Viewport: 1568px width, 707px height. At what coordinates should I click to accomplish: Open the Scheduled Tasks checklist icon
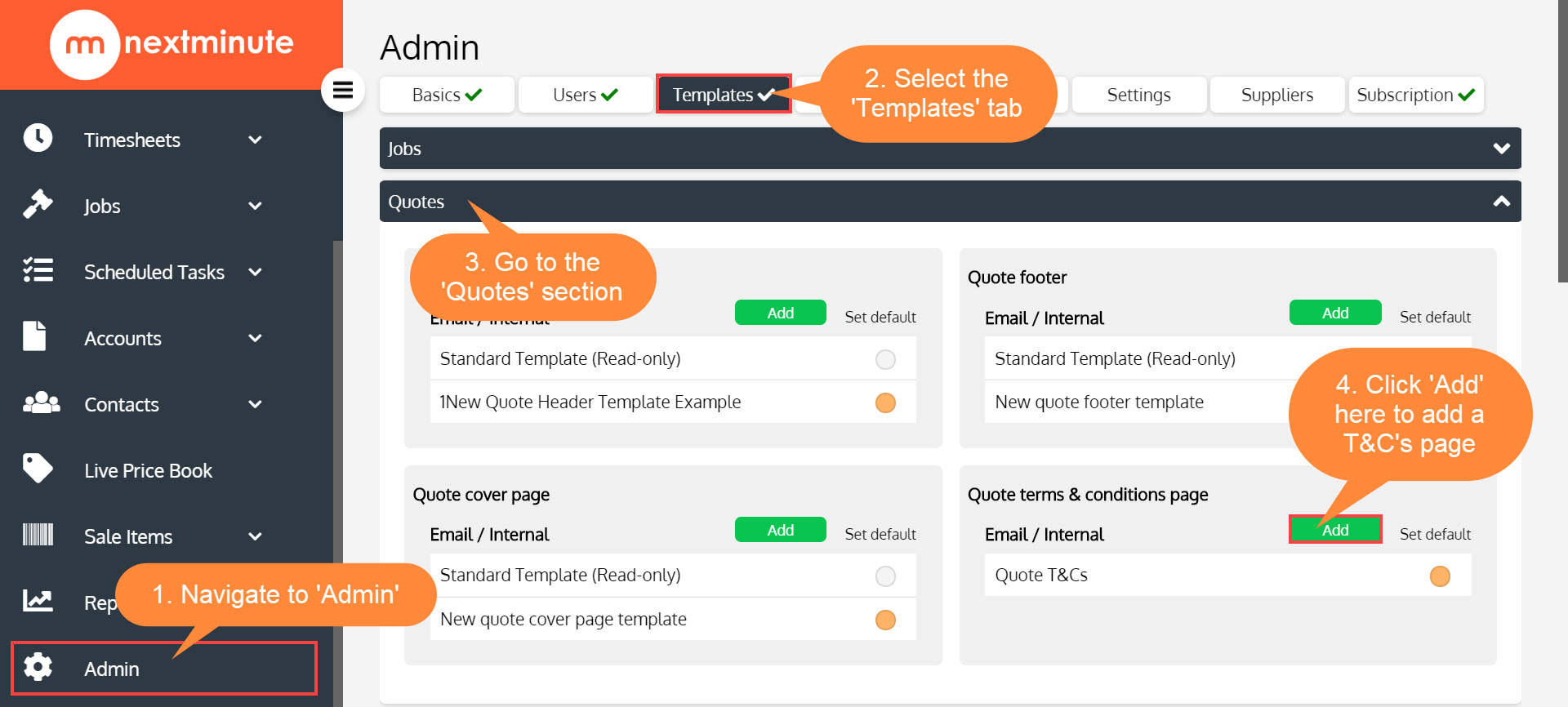point(38,270)
